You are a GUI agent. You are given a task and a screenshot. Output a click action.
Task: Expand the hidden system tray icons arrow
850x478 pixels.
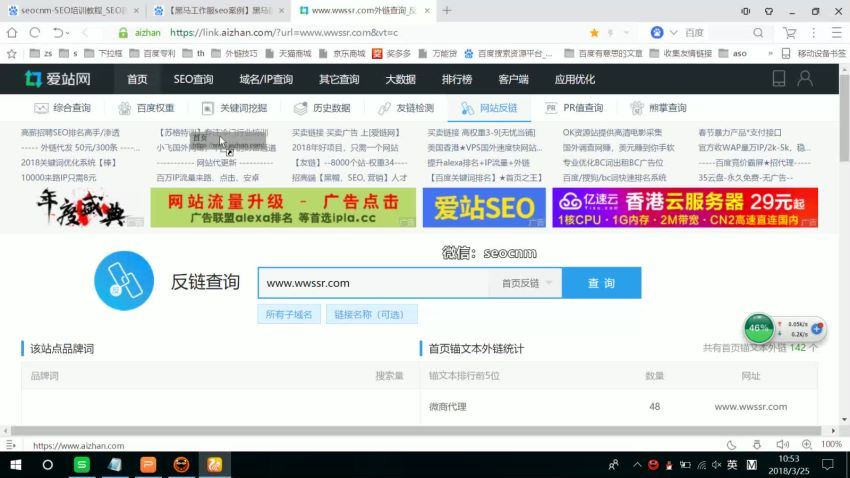tap(637, 465)
